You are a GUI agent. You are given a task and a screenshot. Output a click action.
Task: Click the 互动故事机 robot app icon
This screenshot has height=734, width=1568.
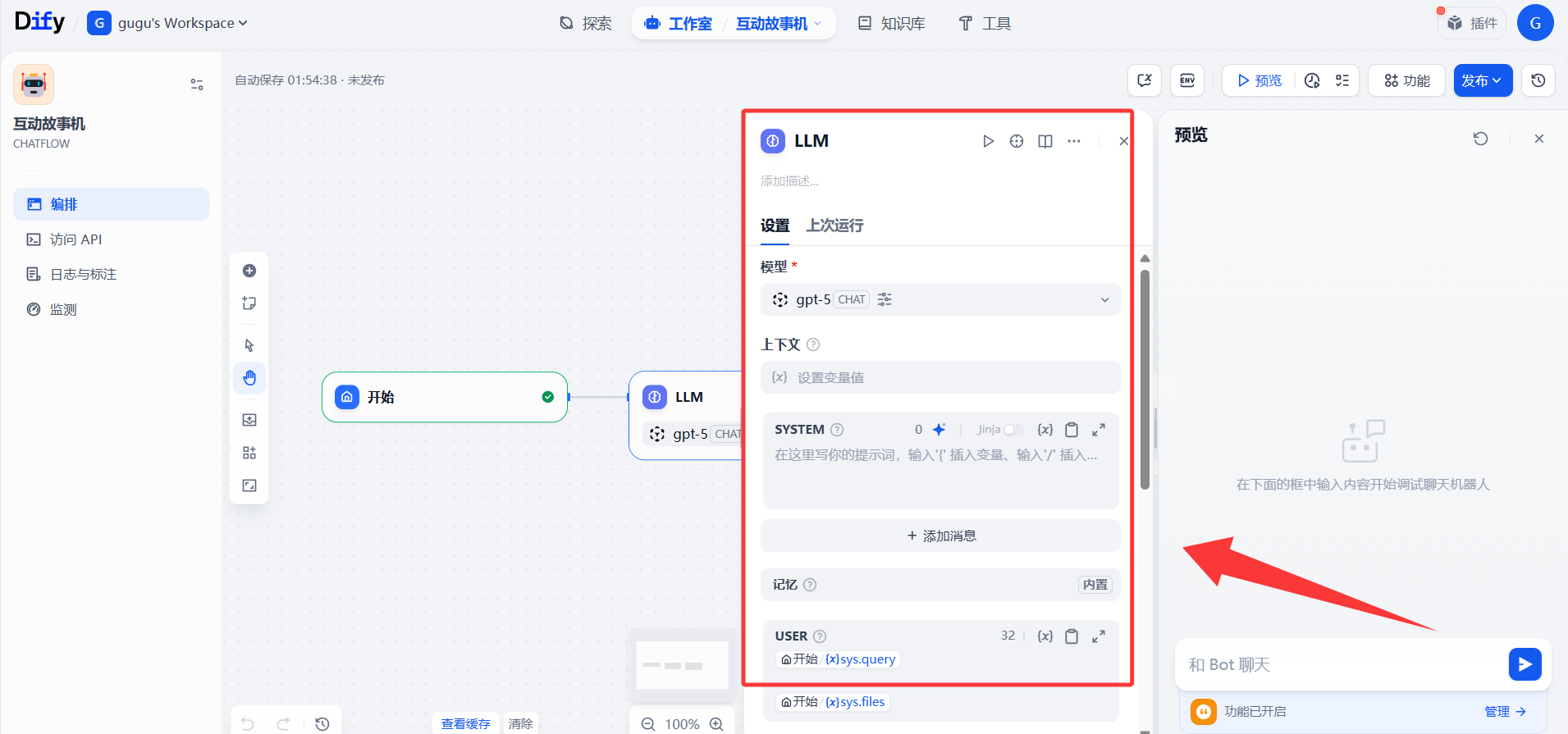pyautogui.click(x=34, y=84)
